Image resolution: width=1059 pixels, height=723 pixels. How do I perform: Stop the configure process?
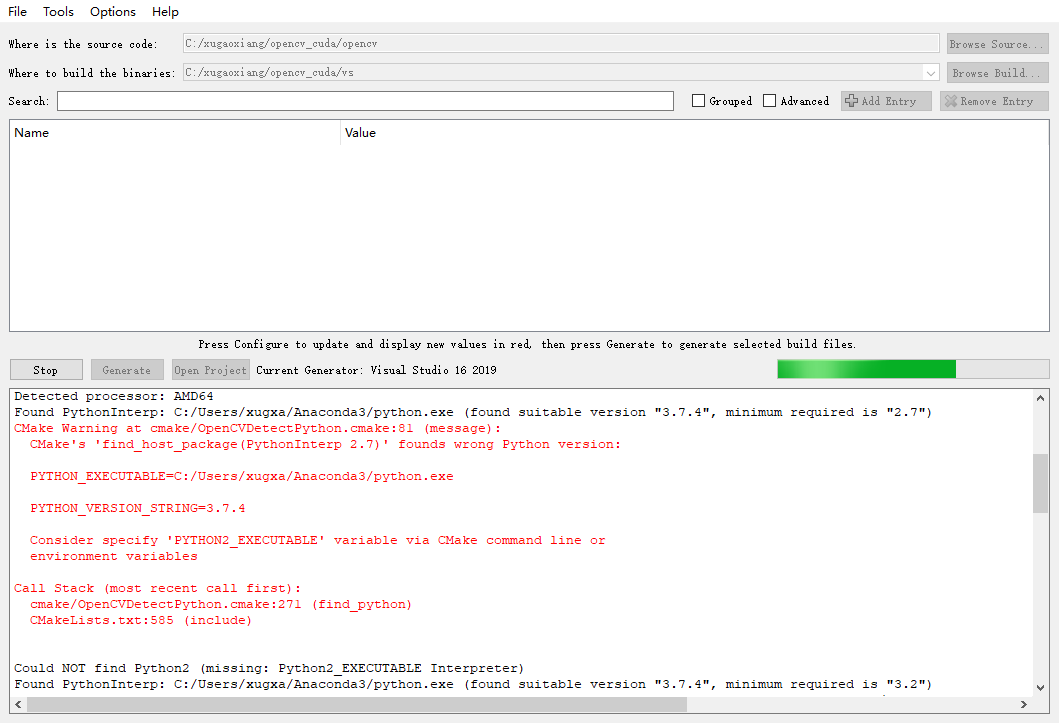click(46, 370)
